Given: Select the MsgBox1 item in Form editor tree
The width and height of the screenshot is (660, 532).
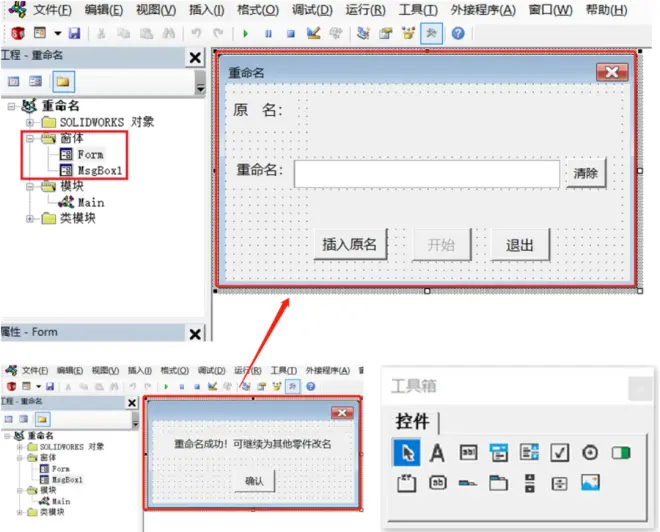Looking at the screenshot, I should pos(100,170).
